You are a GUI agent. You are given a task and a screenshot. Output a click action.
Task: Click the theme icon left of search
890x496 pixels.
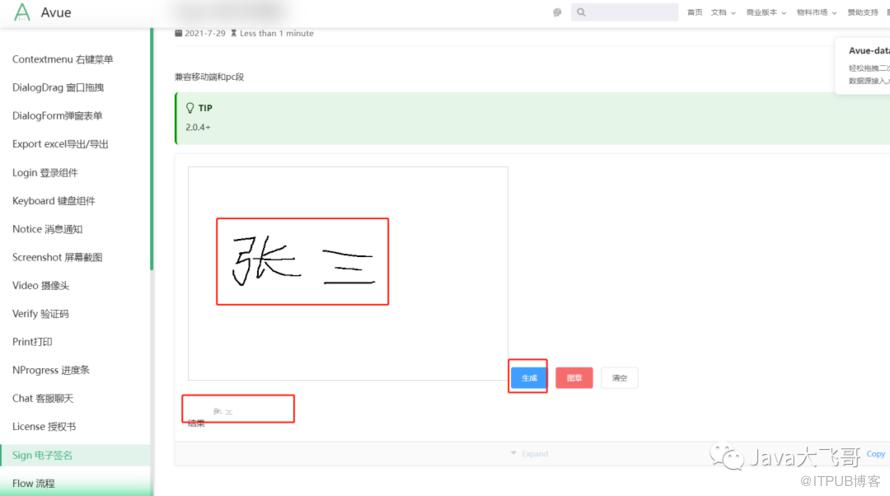(x=557, y=12)
